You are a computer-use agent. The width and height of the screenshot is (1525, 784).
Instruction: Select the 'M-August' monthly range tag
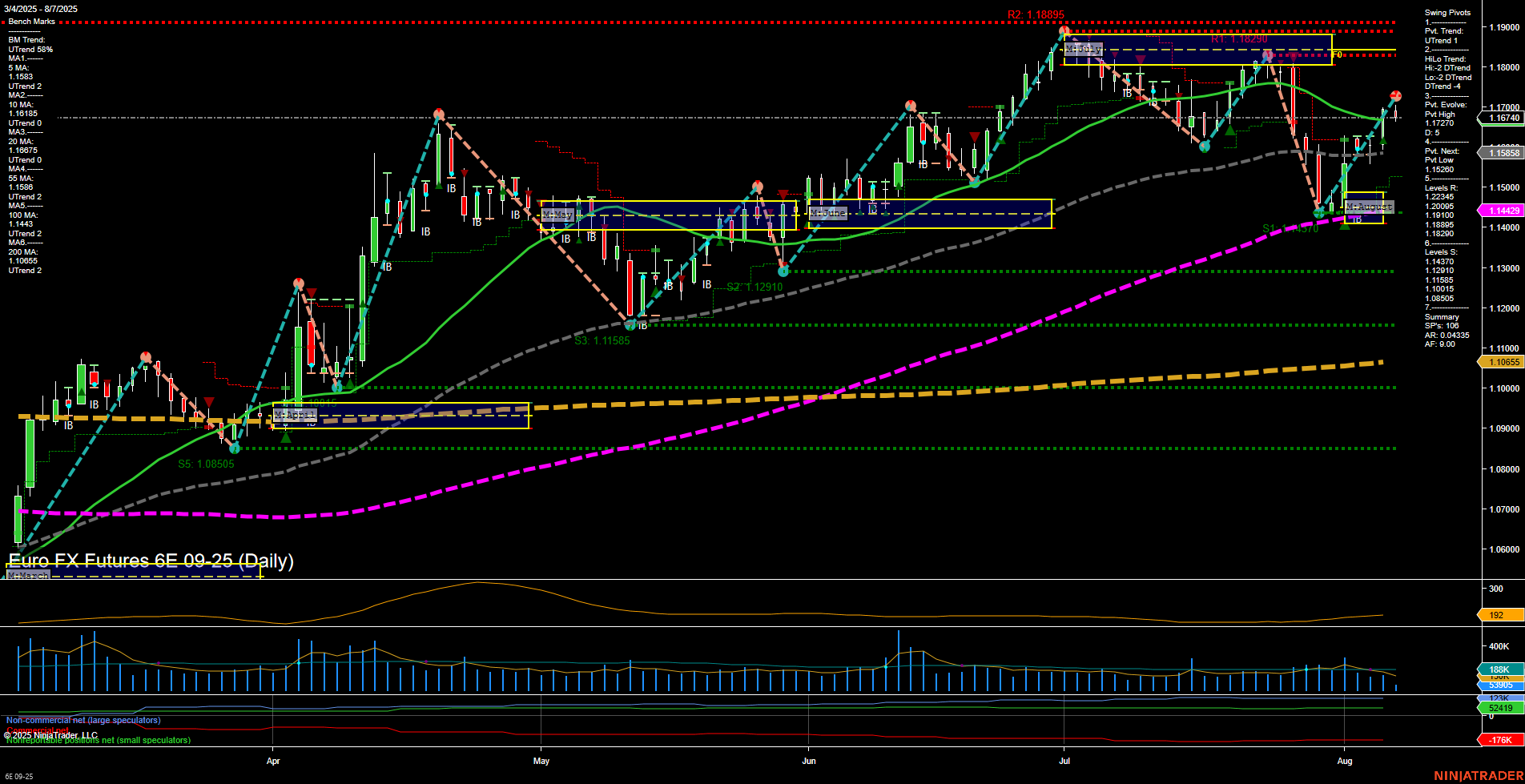tap(1370, 207)
